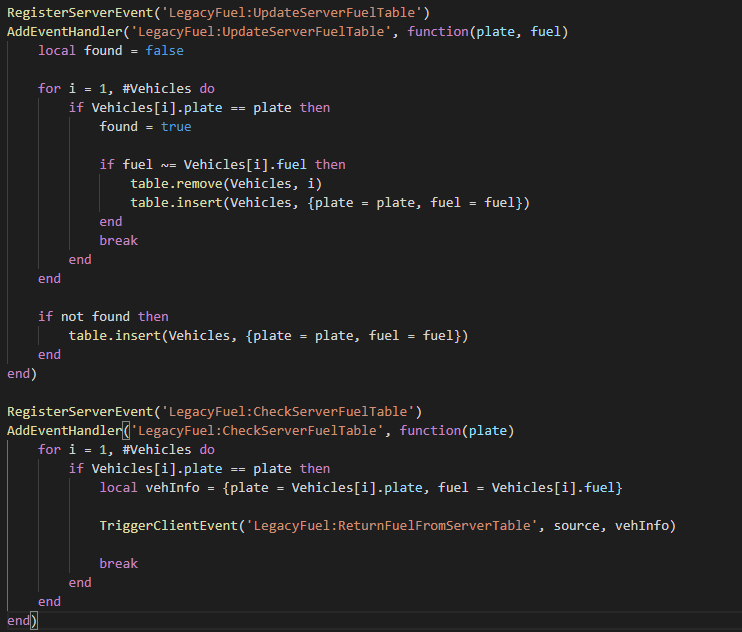Click 'if not found then' statement
This screenshot has width=742, height=632.
(103, 316)
